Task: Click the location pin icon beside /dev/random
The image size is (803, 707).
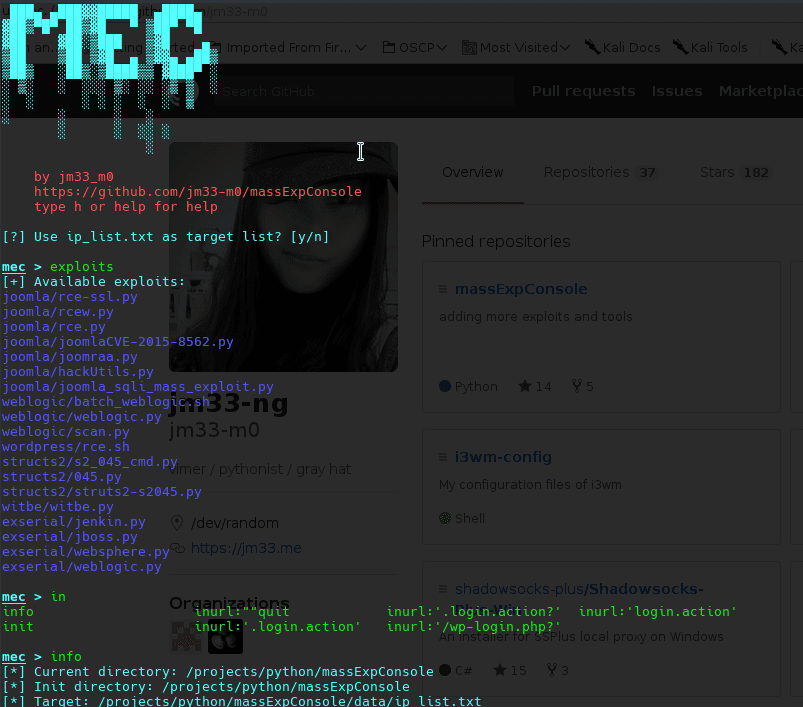Action: pyautogui.click(x=177, y=523)
